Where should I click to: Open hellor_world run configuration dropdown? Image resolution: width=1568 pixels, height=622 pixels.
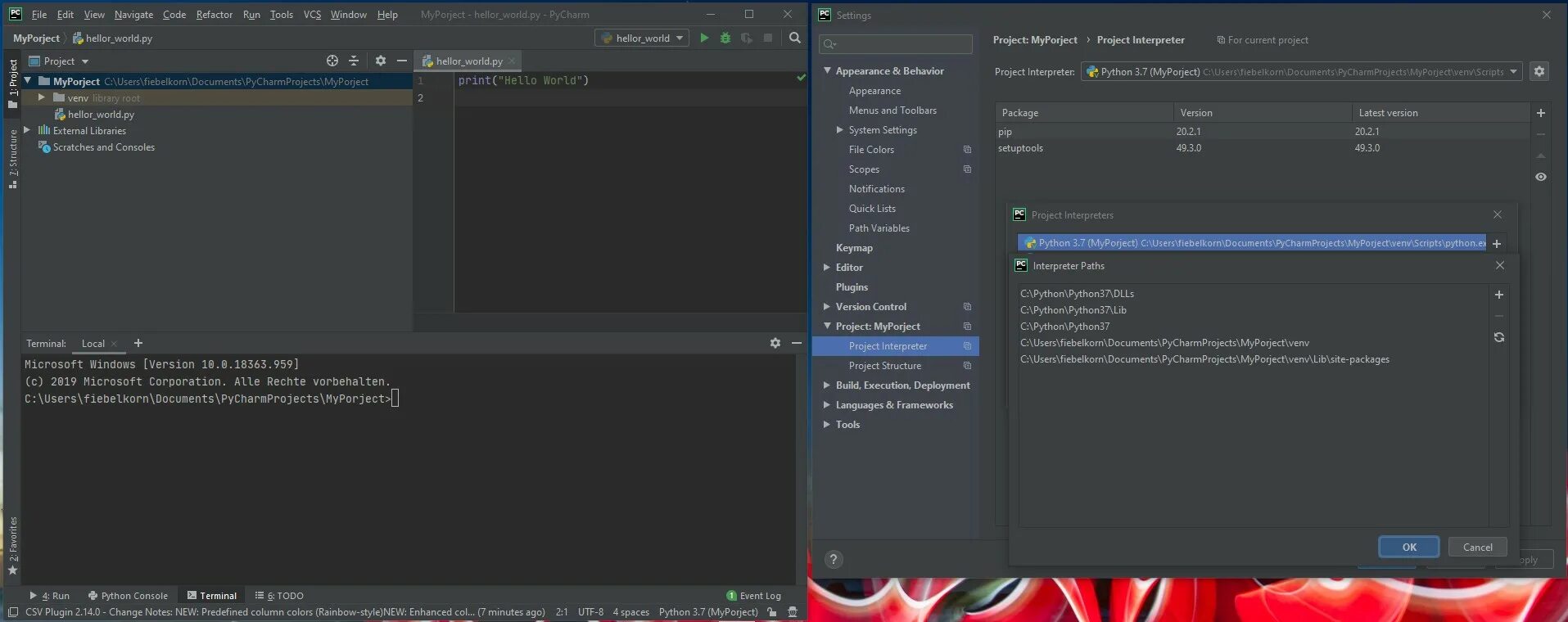tap(642, 38)
